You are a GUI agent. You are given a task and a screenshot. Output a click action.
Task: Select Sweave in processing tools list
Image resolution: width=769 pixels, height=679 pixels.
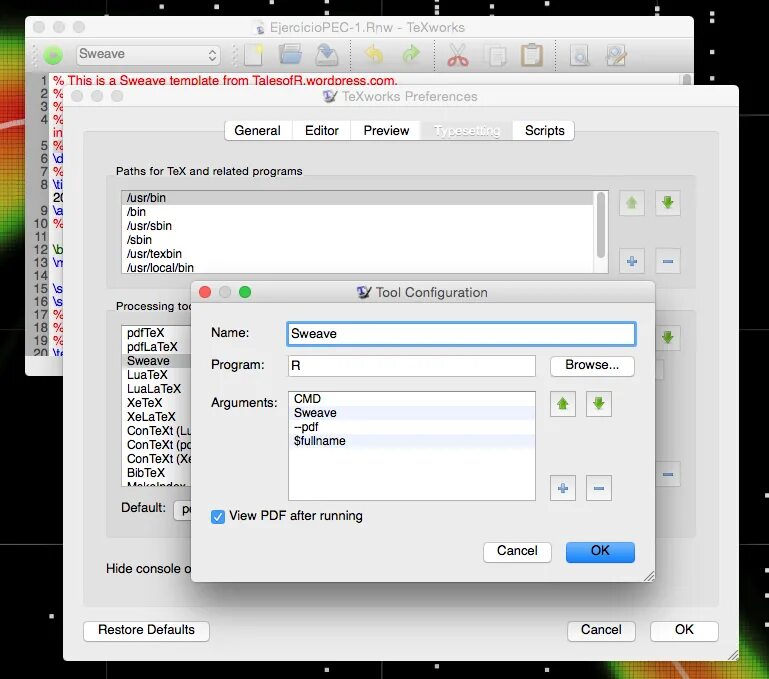coord(156,361)
